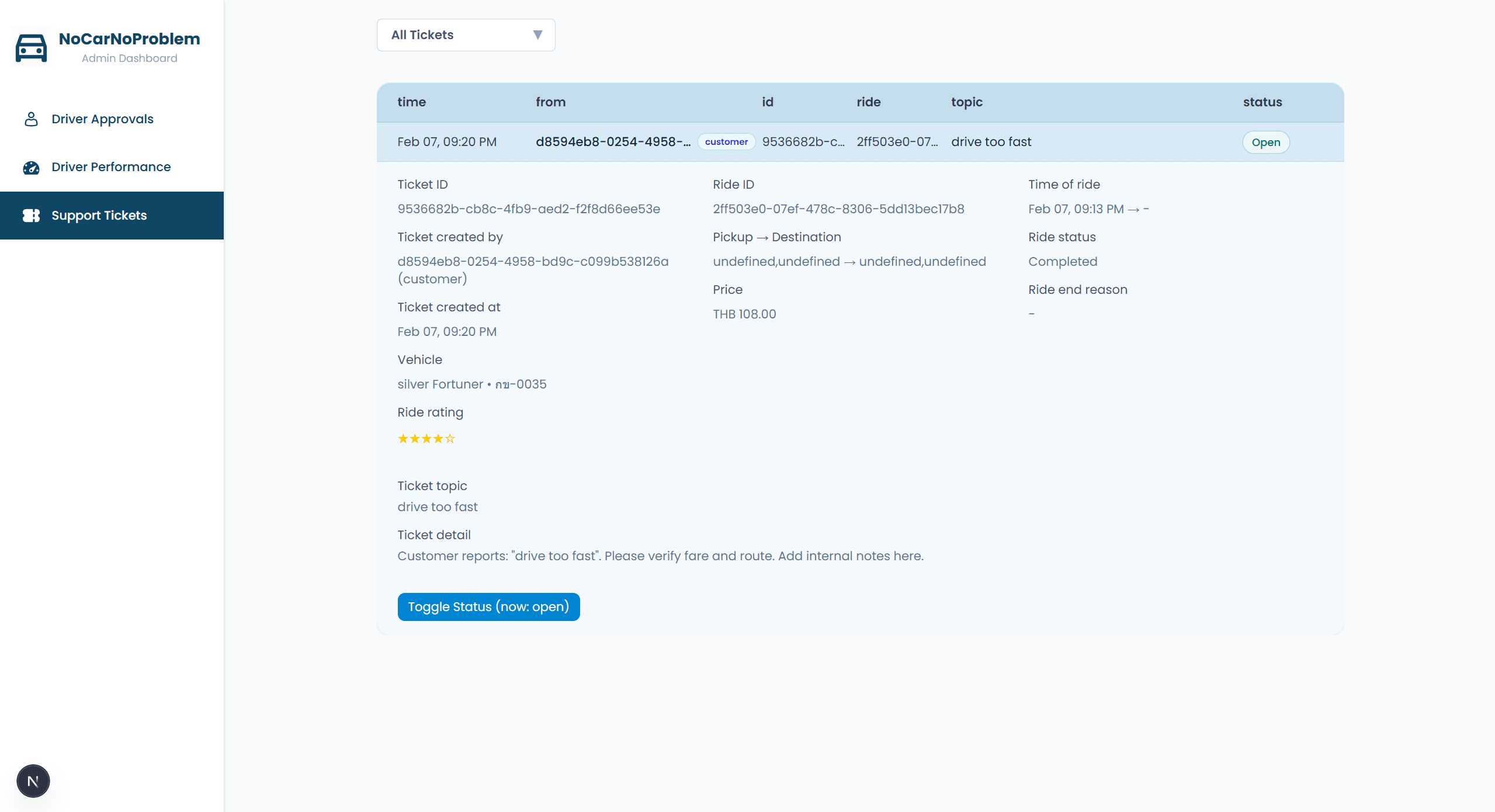
Task: Sort by the time column header
Action: pyautogui.click(x=411, y=102)
